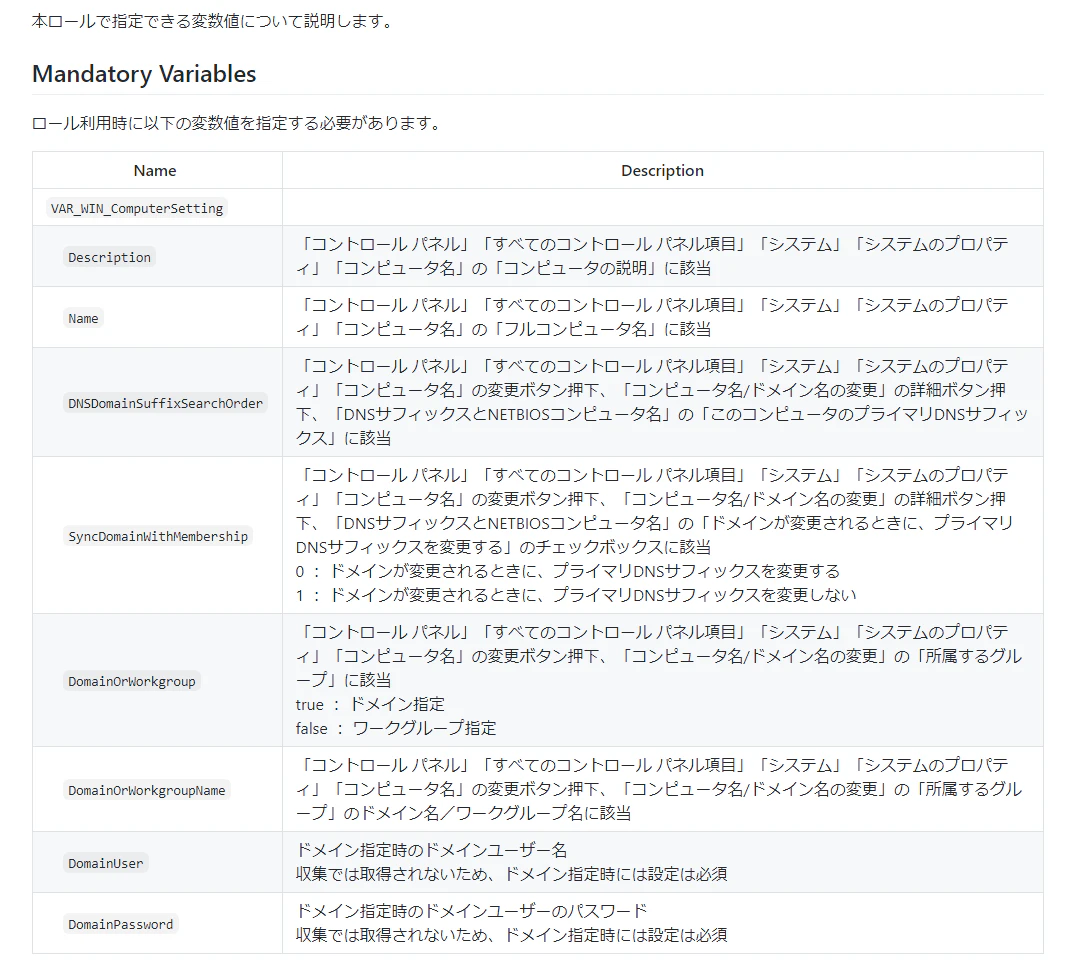This screenshot has width=1078, height=969.
Task: Click the line ending "プライマリDNSサフィックスを変更しない"
Action: click(576, 596)
